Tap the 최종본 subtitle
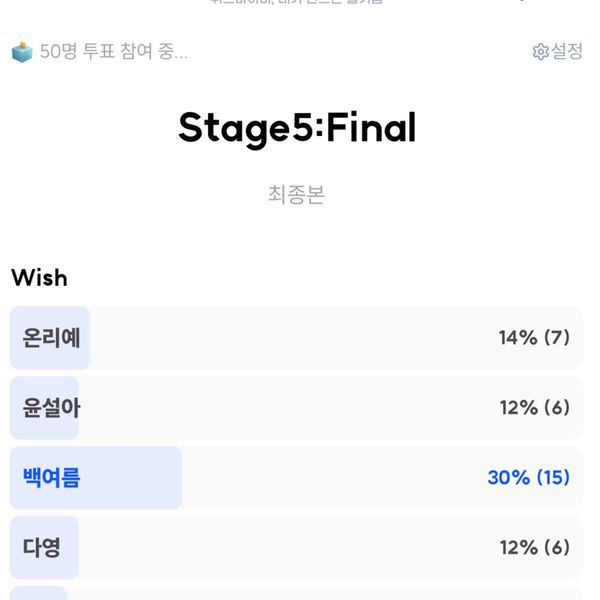The image size is (600, 600). point(296,194)
